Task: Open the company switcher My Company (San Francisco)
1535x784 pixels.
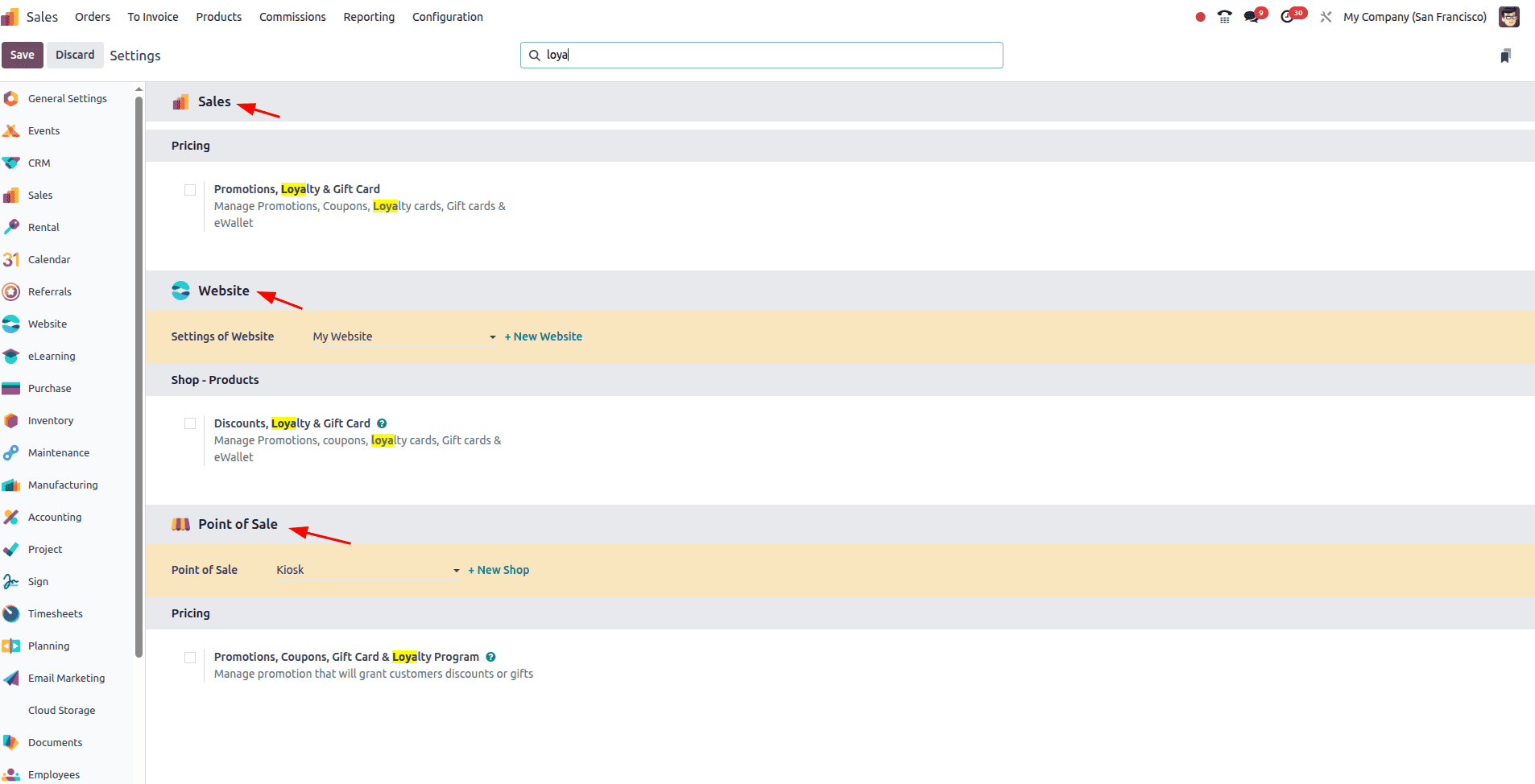Action: [x=1414, y=17]
